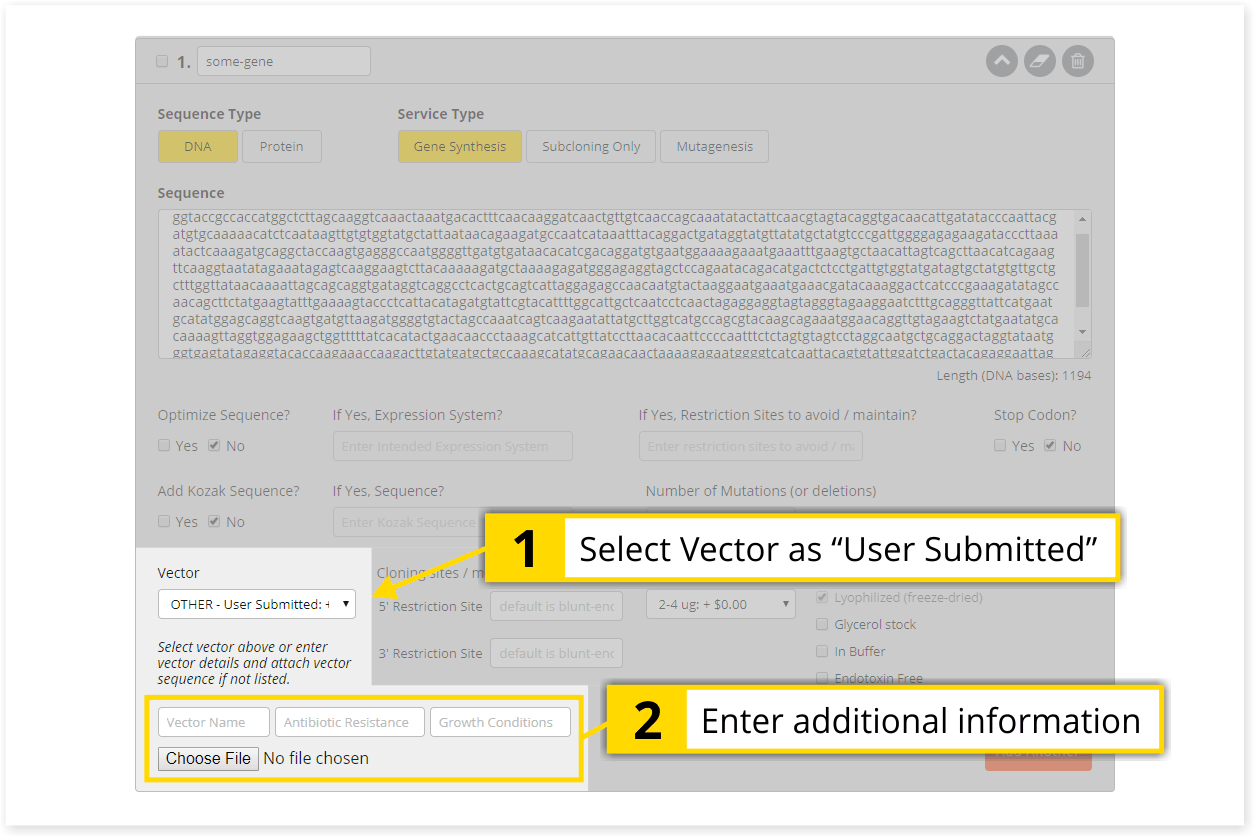1256x837 pixels.
Task: Choose Subcloning Only service type
Action: click(590, 146)
